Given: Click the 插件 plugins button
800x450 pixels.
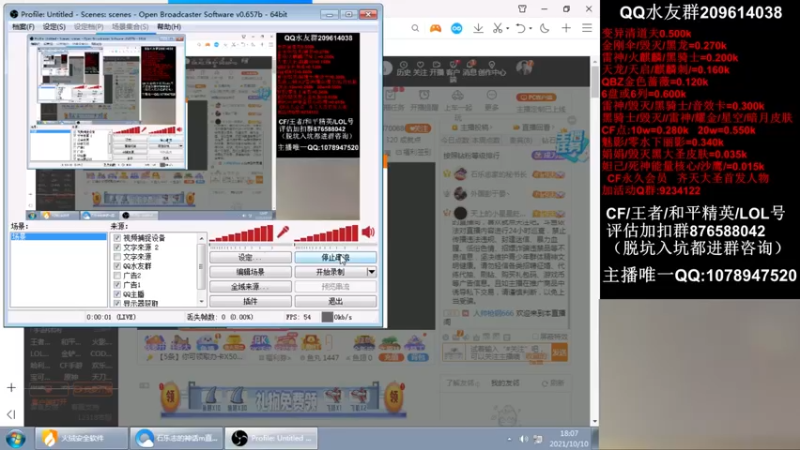Looking at the screenshot, I should coord(250,302).
